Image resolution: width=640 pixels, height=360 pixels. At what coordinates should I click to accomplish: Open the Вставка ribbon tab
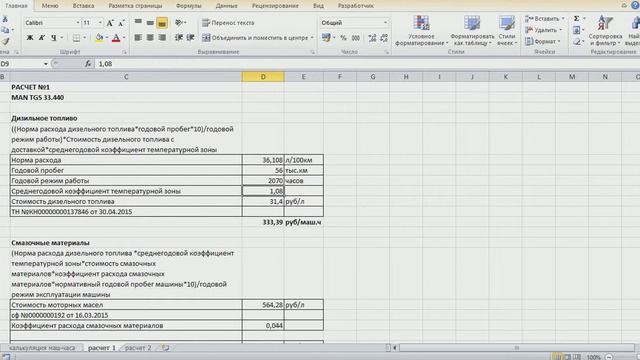tap(83, 6)
